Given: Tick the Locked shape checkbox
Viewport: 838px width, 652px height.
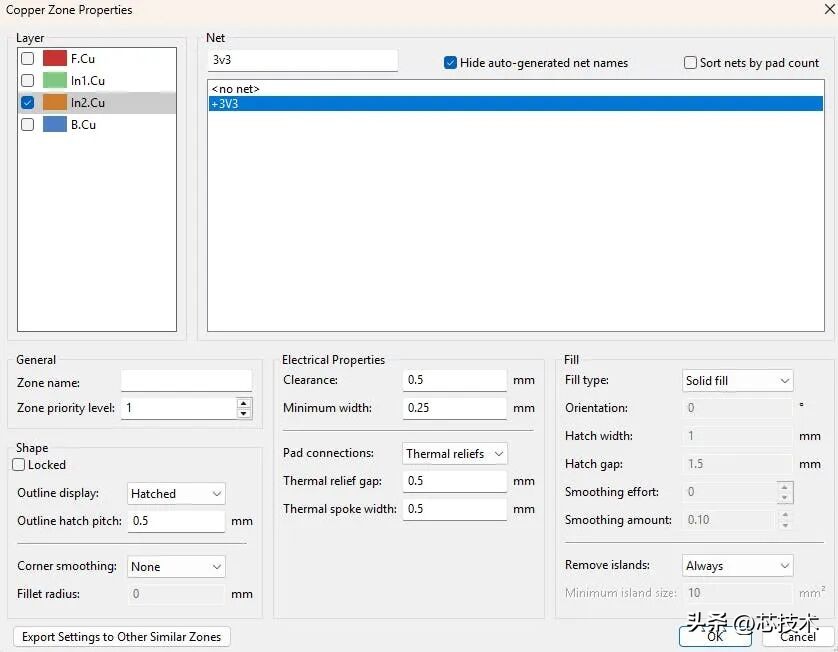Looking at the screenshot, I should point(19,464).
